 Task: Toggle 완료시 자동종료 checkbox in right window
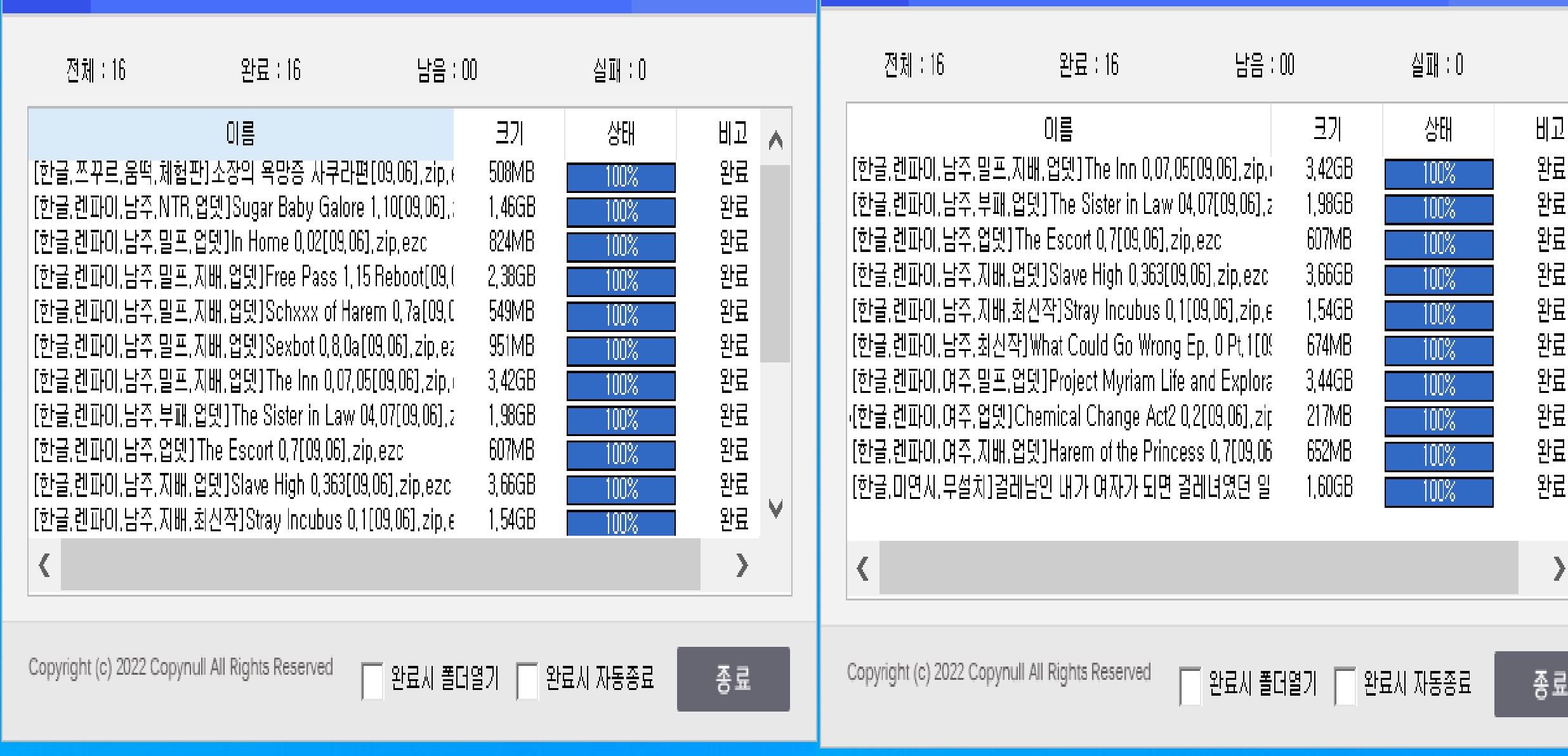point(1345,686)
